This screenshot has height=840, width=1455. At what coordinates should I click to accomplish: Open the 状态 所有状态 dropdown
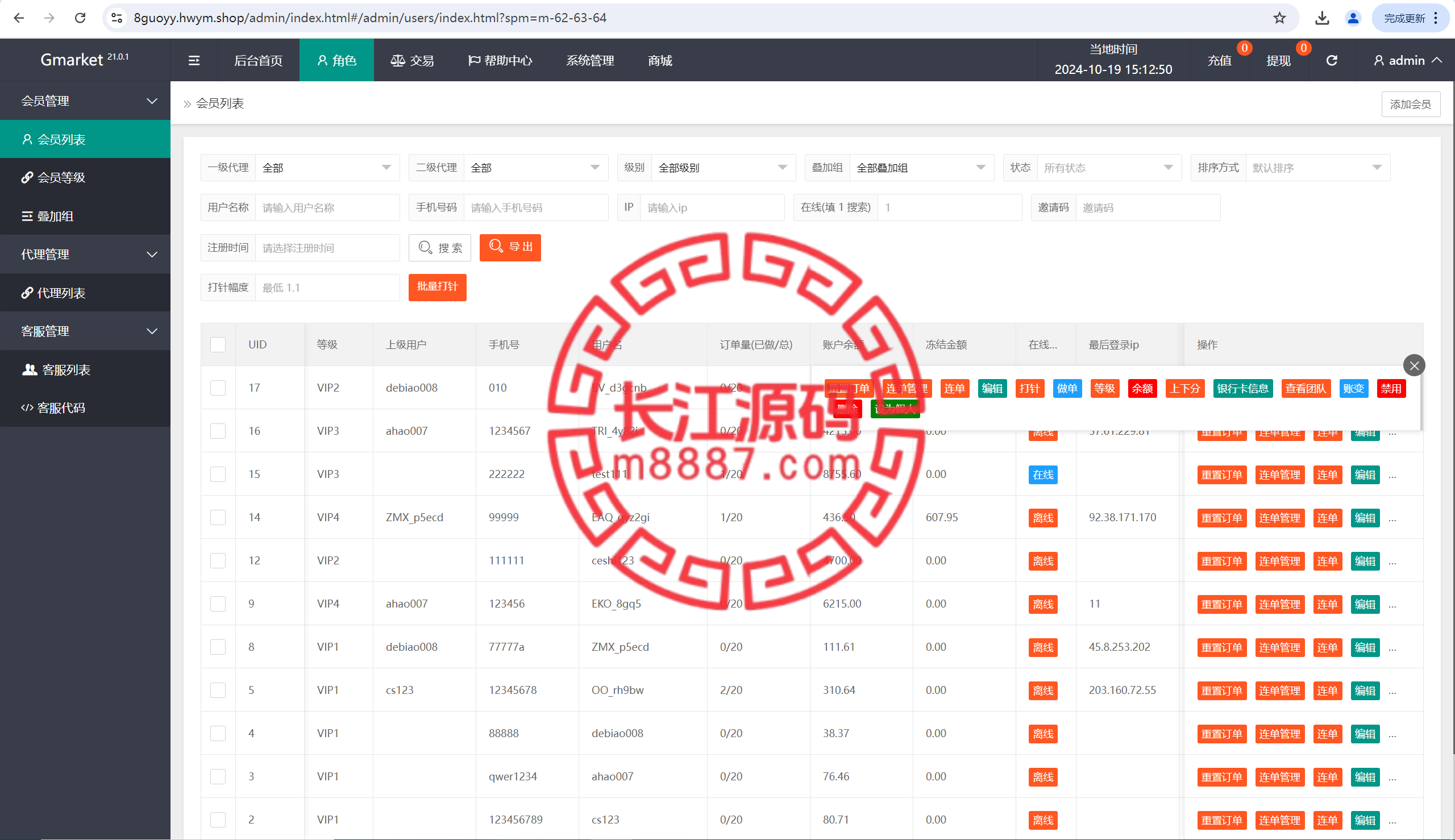pos(1109,167)
